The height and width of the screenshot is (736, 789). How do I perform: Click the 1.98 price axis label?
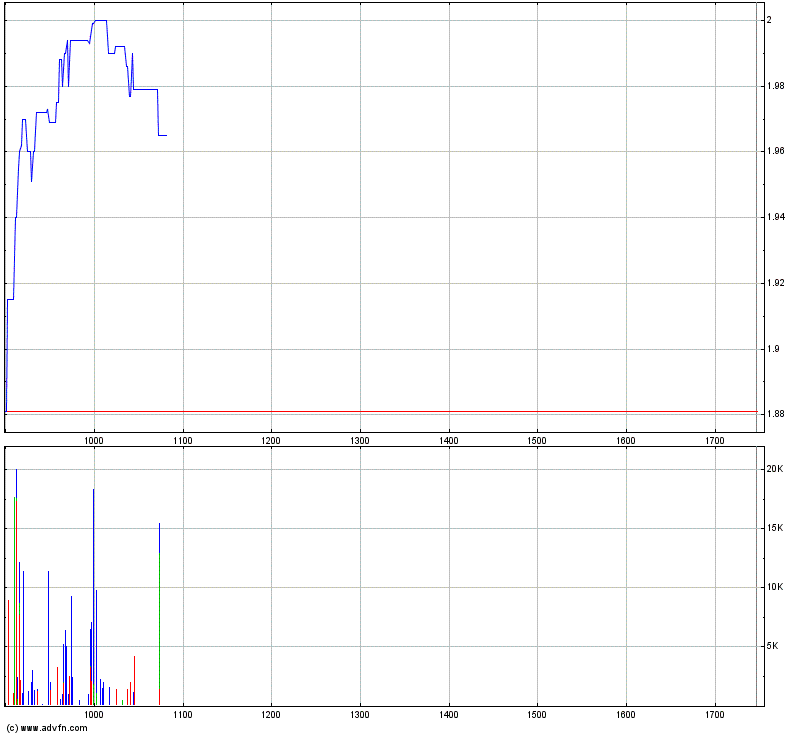click(775, 86)
